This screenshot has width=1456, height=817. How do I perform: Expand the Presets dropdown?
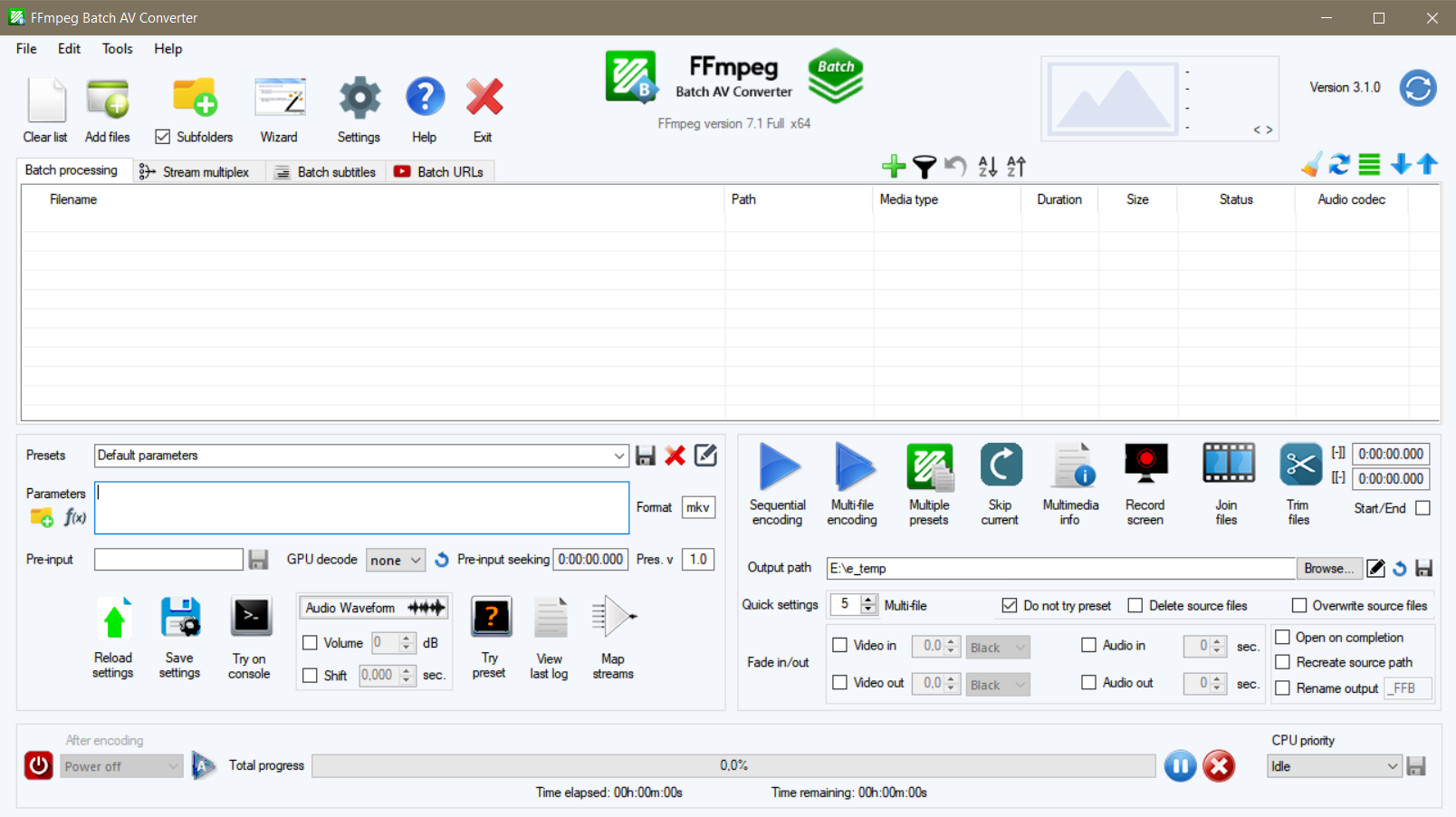point(619,456)
